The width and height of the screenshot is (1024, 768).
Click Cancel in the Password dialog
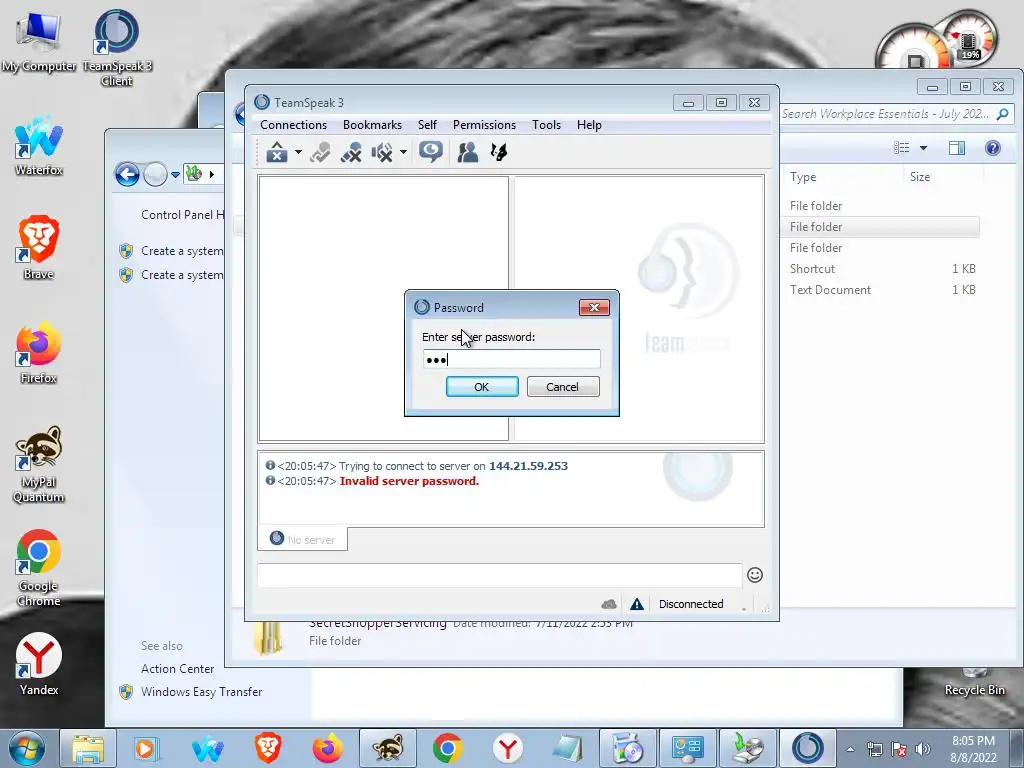pyautogui.click(x=562, y=387)
